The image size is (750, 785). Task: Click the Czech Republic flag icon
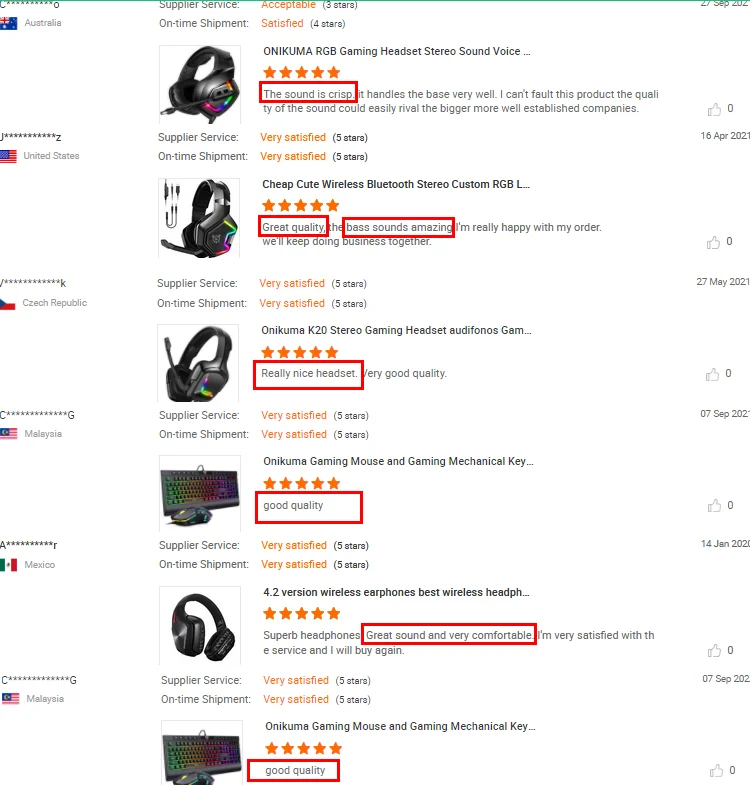point(8,303)
